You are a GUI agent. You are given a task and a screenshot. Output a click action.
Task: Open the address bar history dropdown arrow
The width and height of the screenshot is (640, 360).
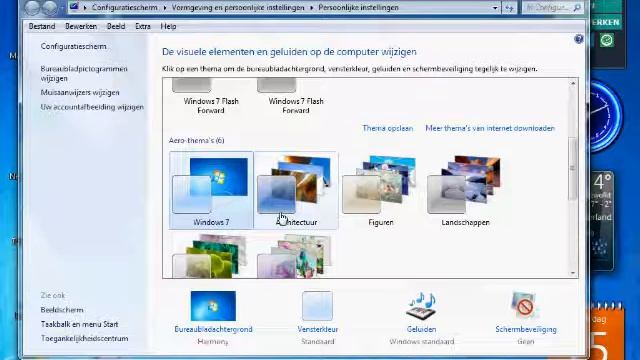[x=495, y=8]
